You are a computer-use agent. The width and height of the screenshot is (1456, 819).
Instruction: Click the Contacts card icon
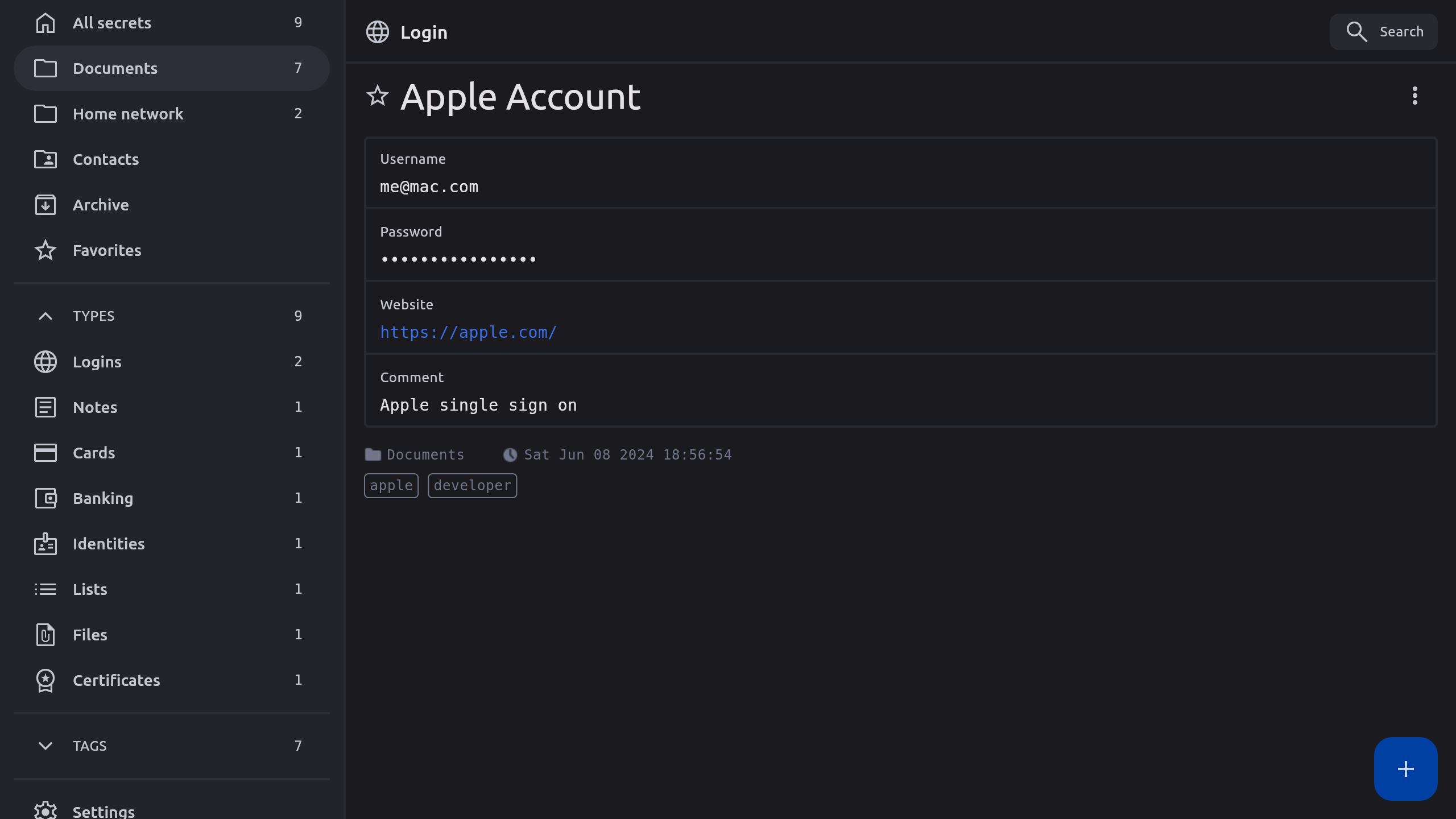click(45, 159)
